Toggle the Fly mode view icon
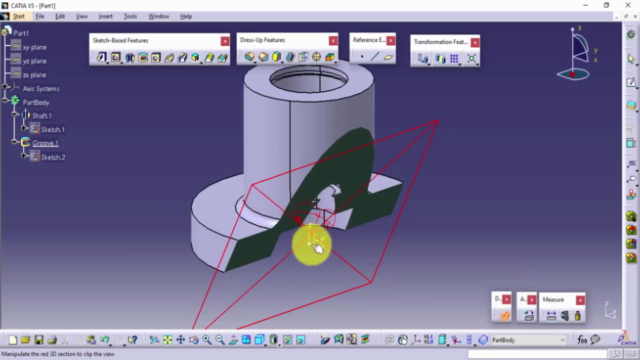This screenshot has height=360, width=640. coord(154,340)
